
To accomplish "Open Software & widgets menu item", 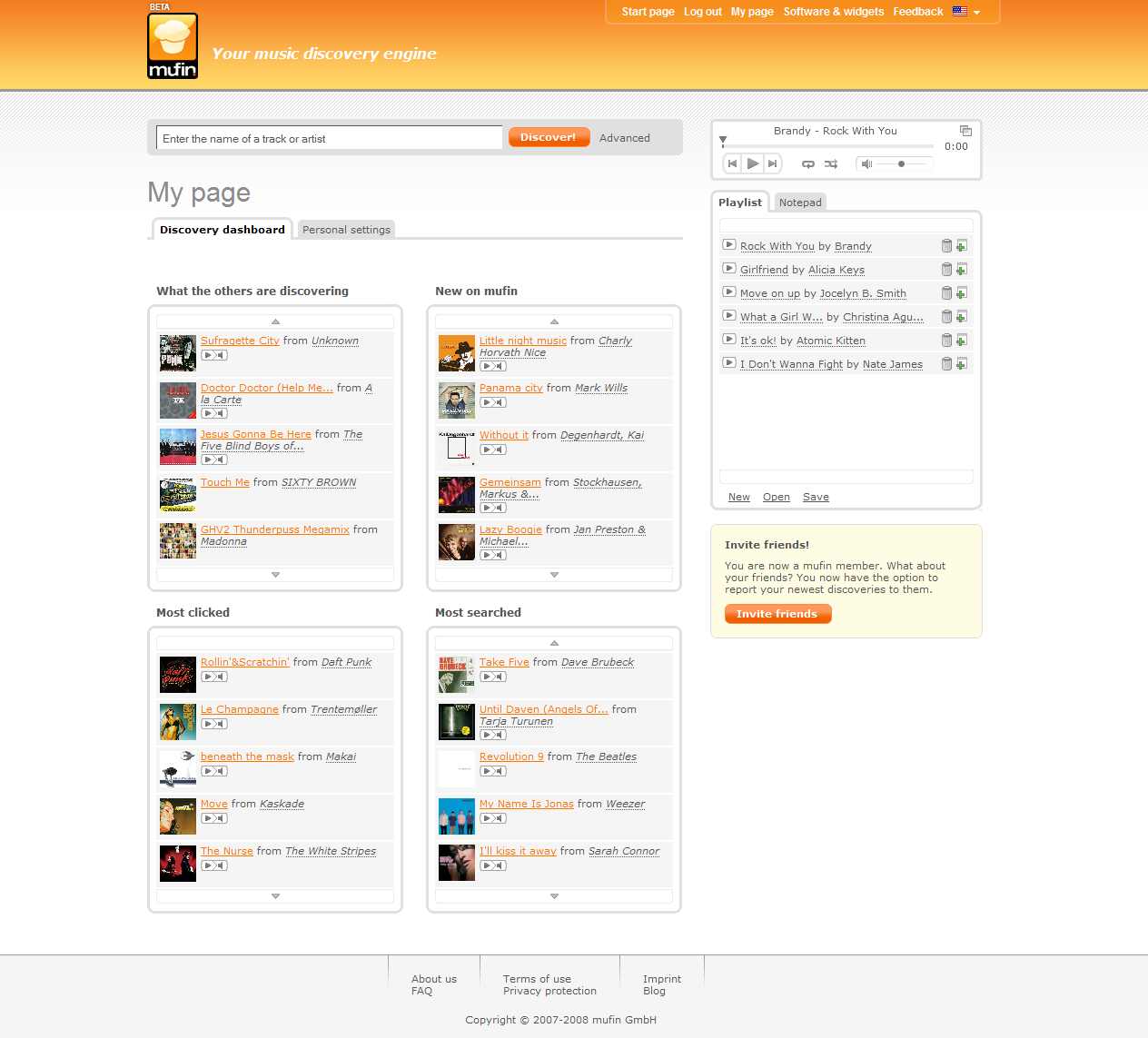I will tap(834, 12).
